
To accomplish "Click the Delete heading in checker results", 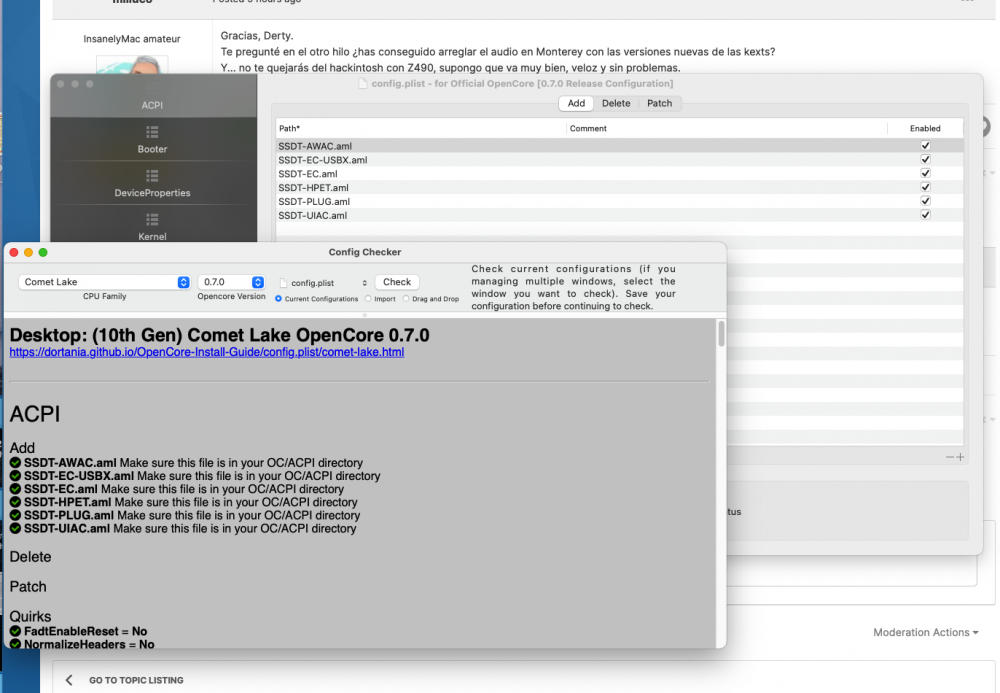I will click(30, 557).
